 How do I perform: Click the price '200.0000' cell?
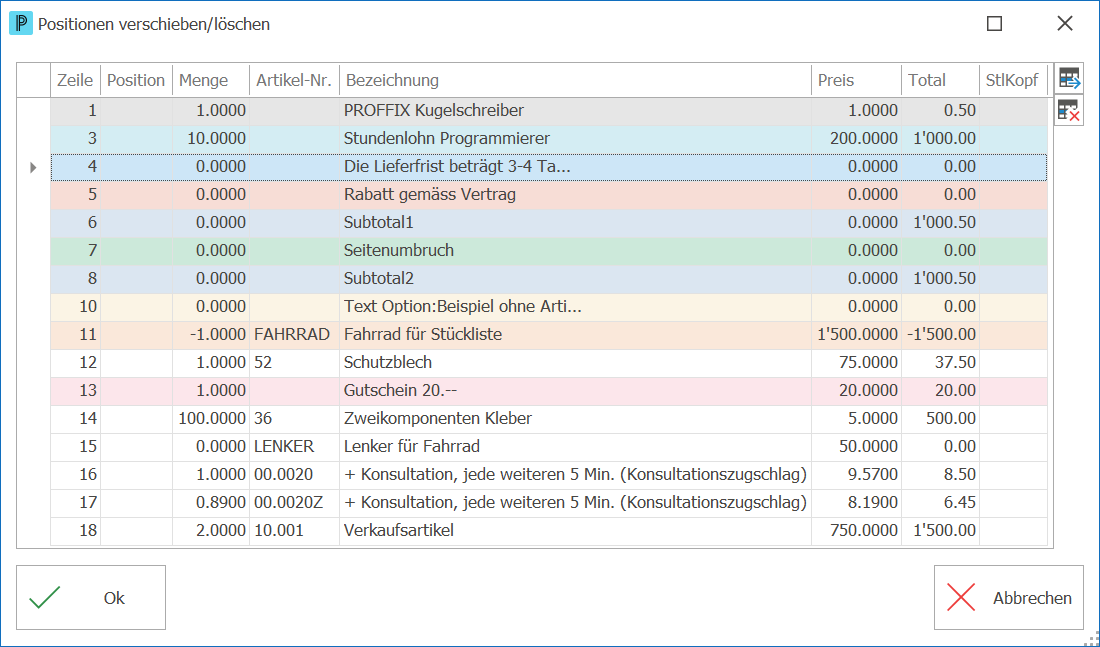point(857,139)
